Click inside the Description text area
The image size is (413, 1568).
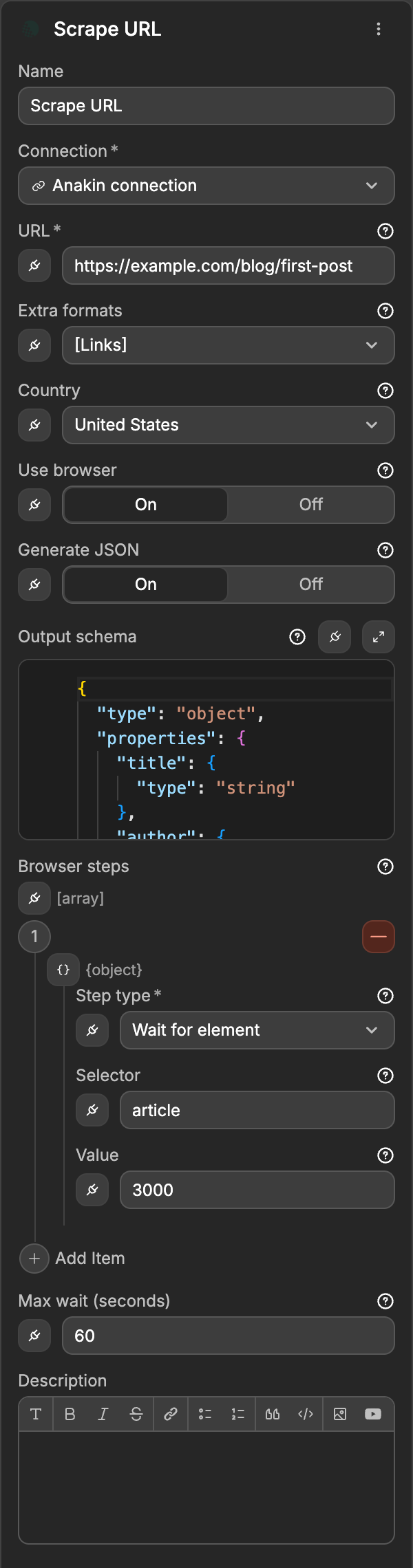click(x=206, y=1487)
